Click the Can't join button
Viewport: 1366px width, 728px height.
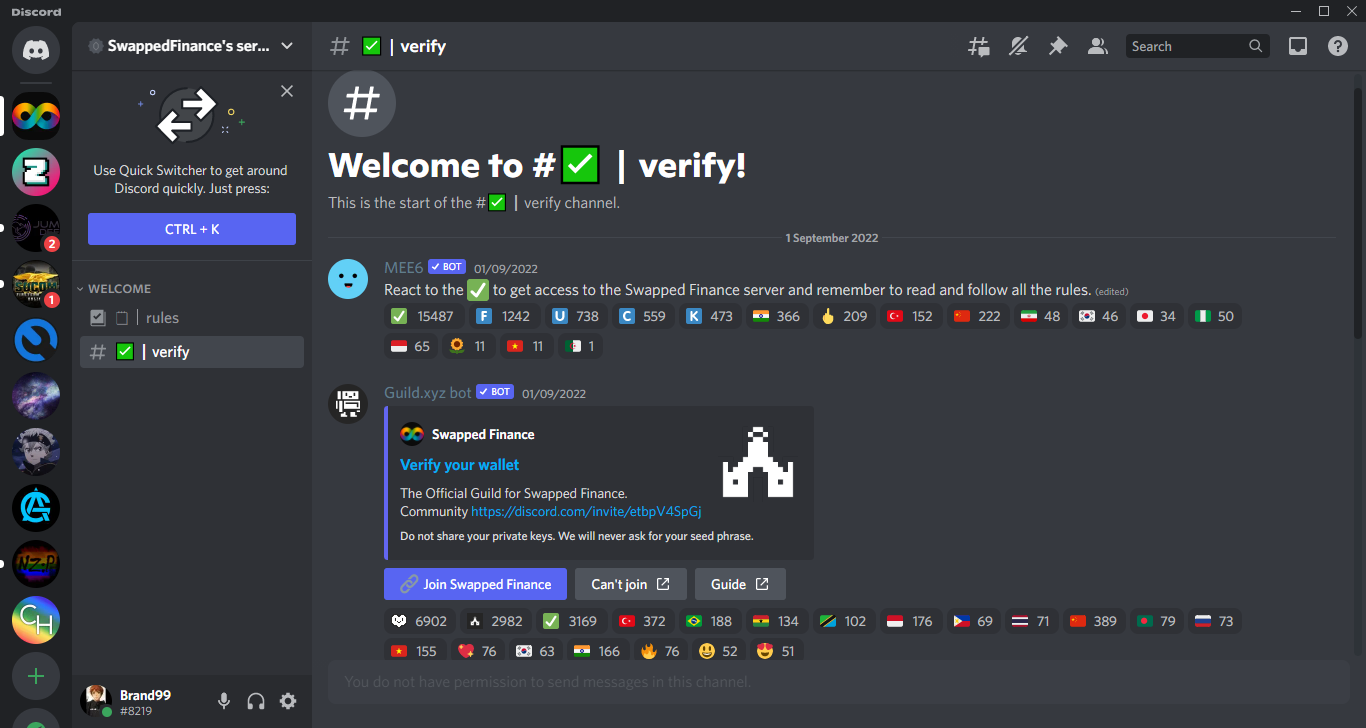(x=630, y=584)
